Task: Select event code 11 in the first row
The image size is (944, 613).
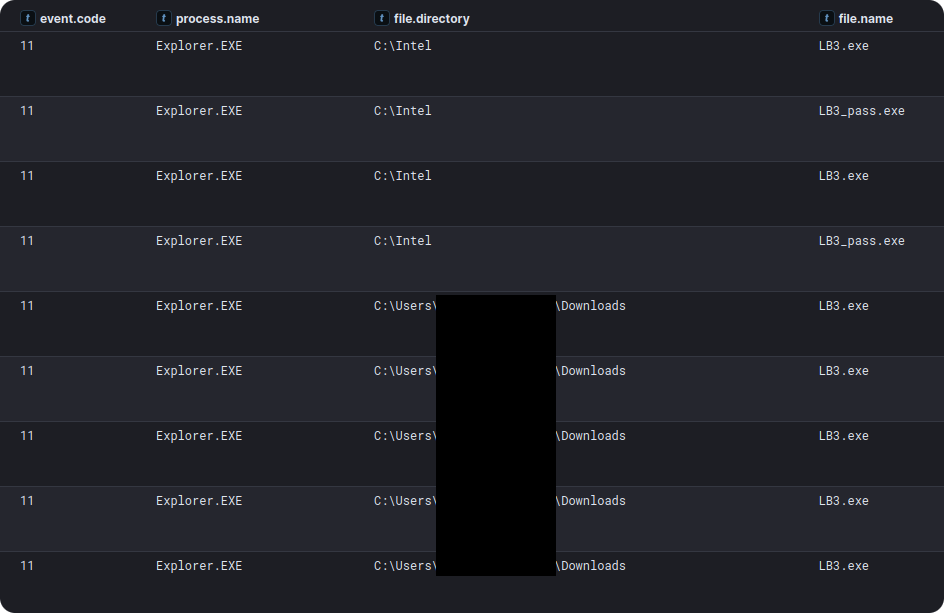Action: click(x=27, y=46)
